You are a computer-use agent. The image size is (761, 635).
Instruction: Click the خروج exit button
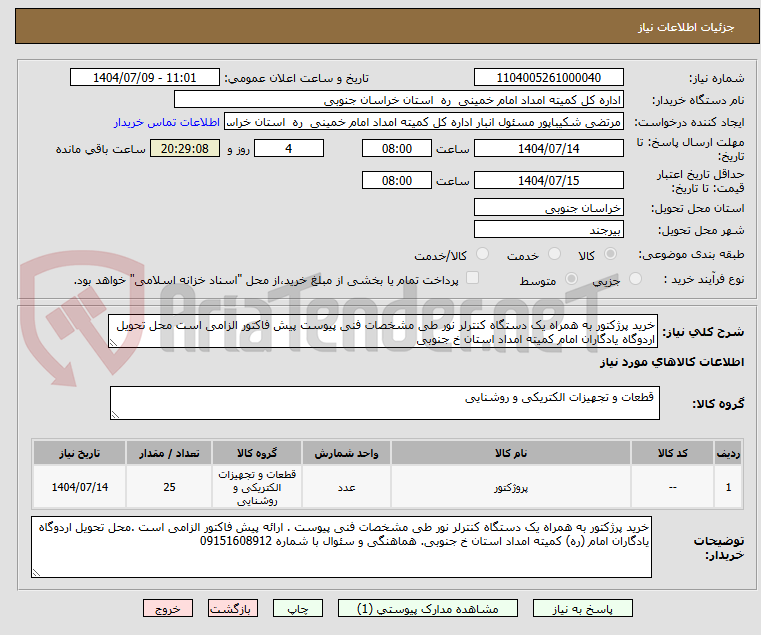tap(168, 608)
